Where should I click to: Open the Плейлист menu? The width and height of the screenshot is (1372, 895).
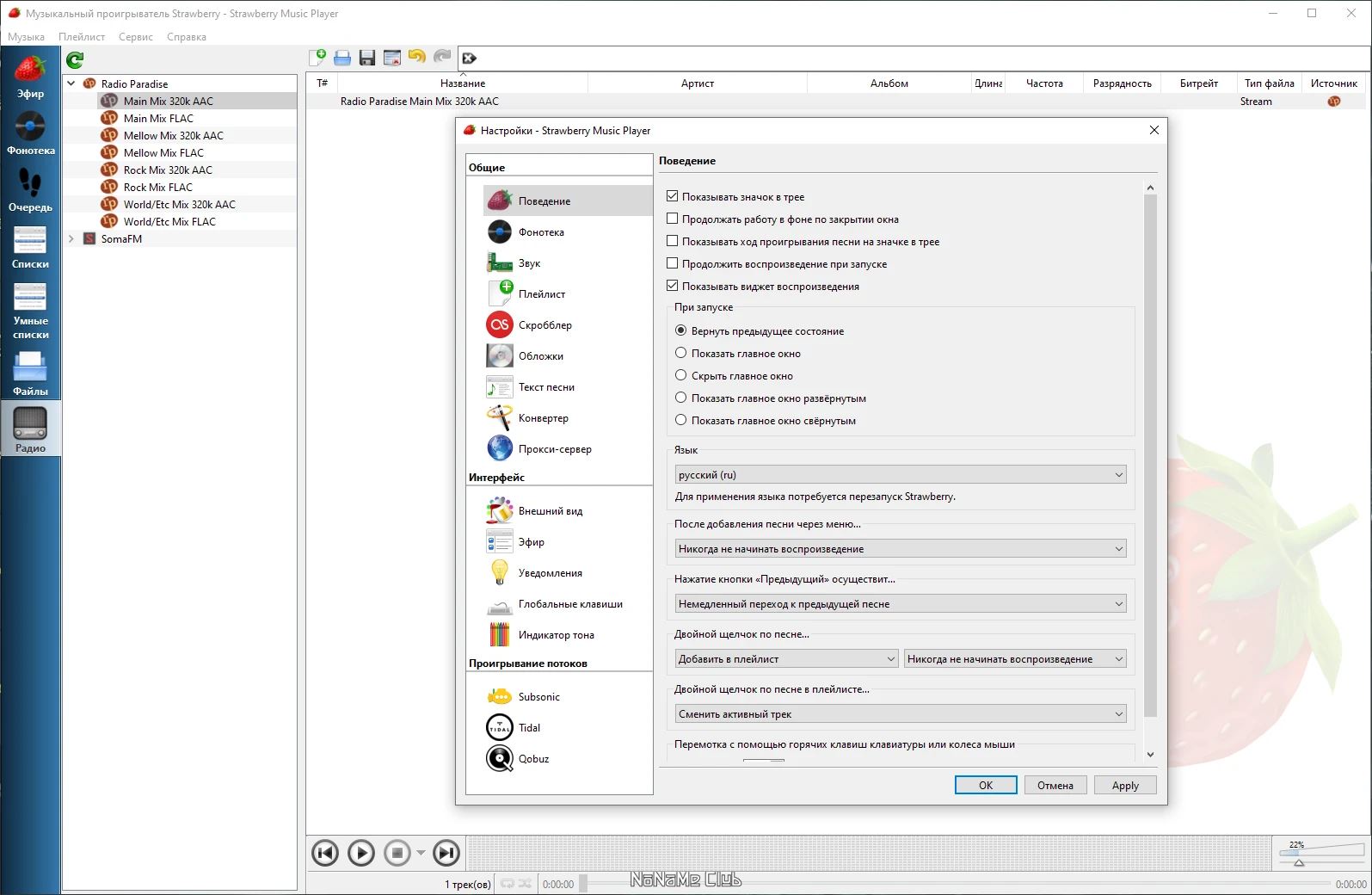[82, 37]
